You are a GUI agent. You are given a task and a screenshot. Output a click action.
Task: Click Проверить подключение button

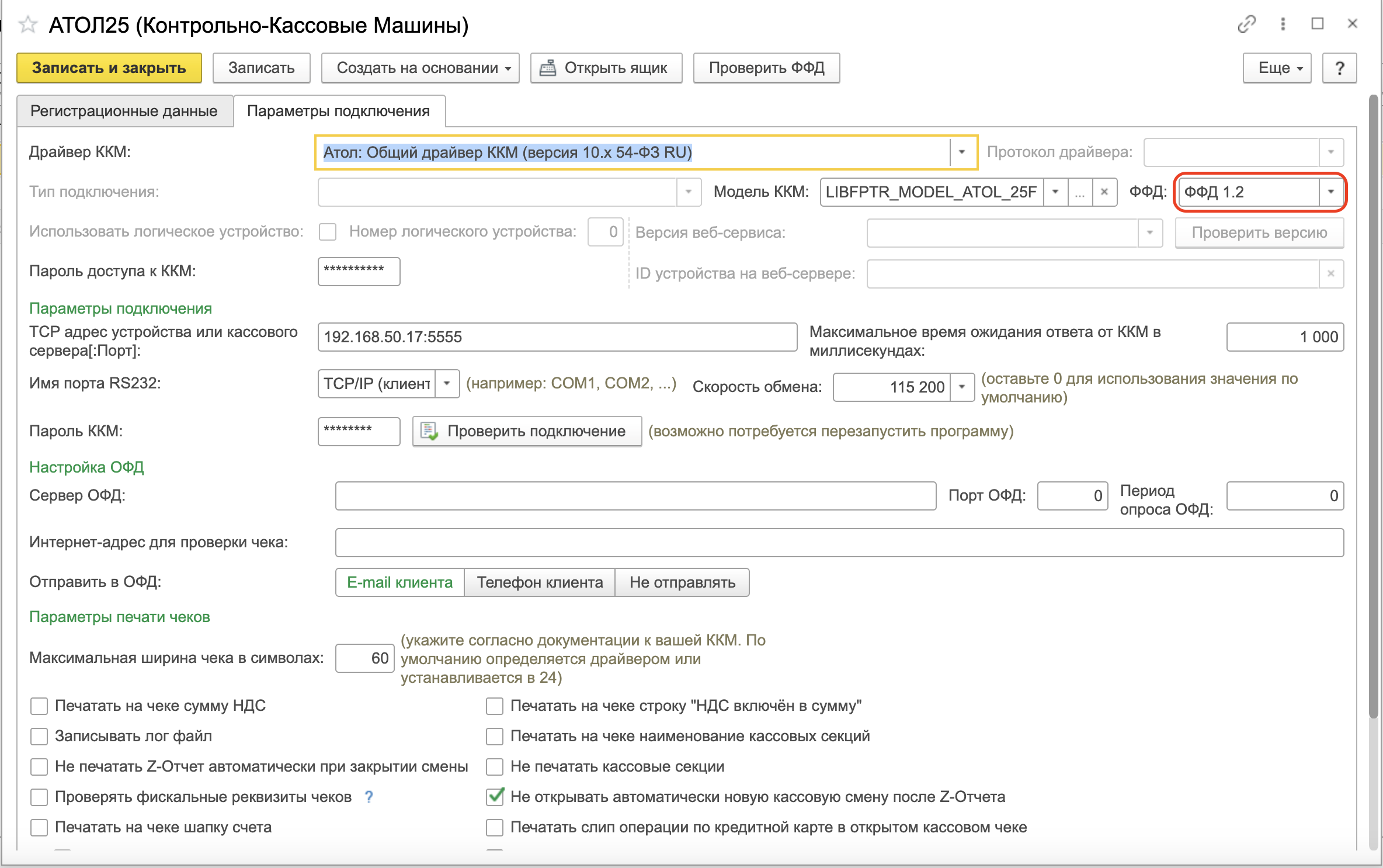pyautogui.click(x=527, y=431)
